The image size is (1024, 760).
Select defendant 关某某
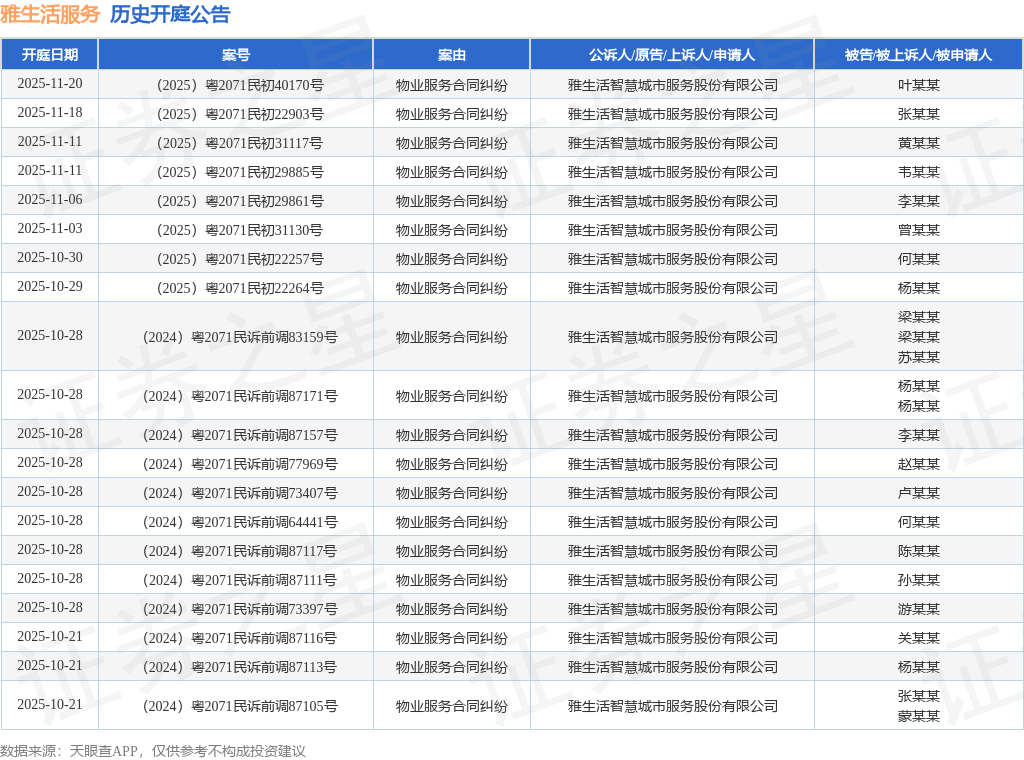(x=918, y=639)
